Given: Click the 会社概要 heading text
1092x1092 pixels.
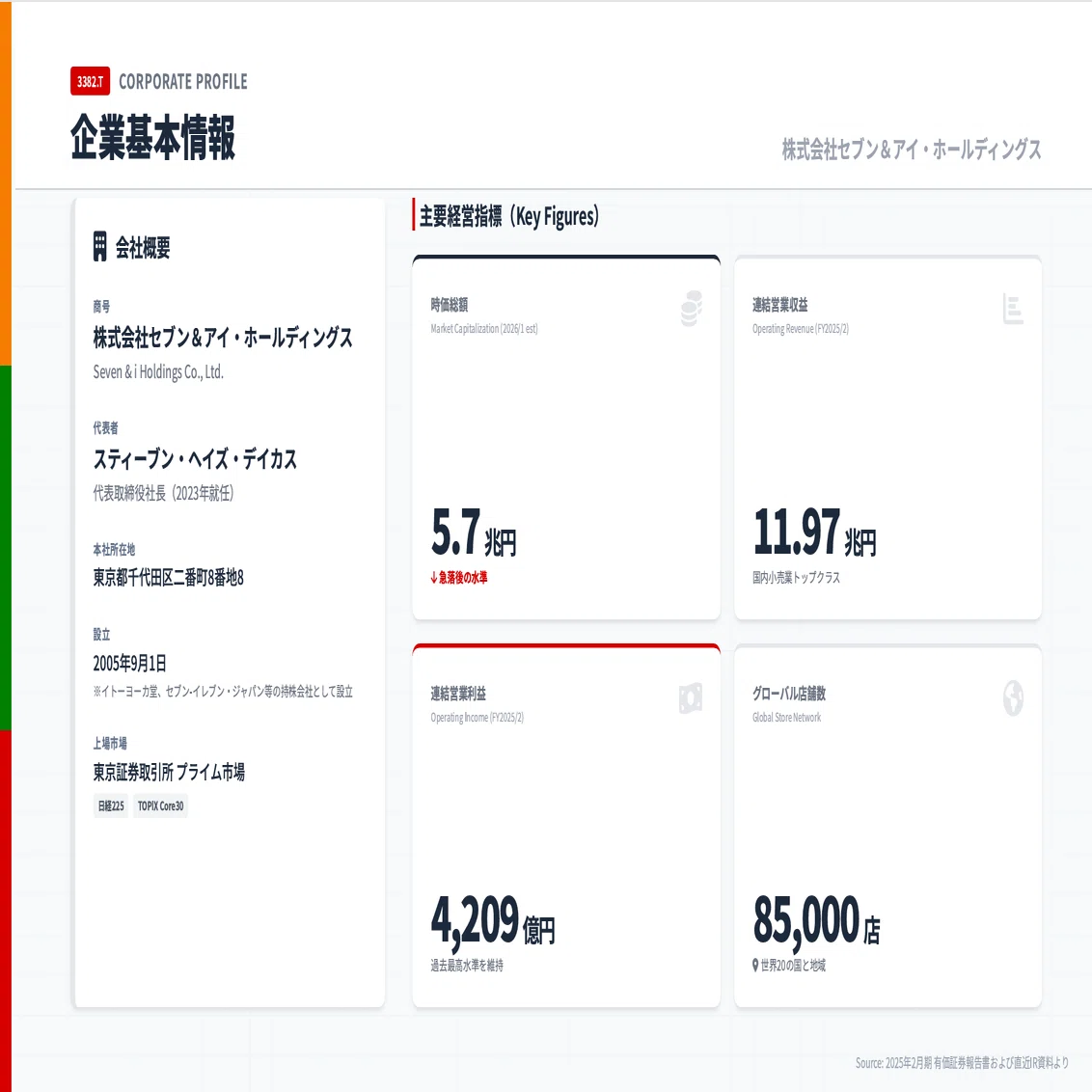Looking at the screenshot, I should coord(143,247).
